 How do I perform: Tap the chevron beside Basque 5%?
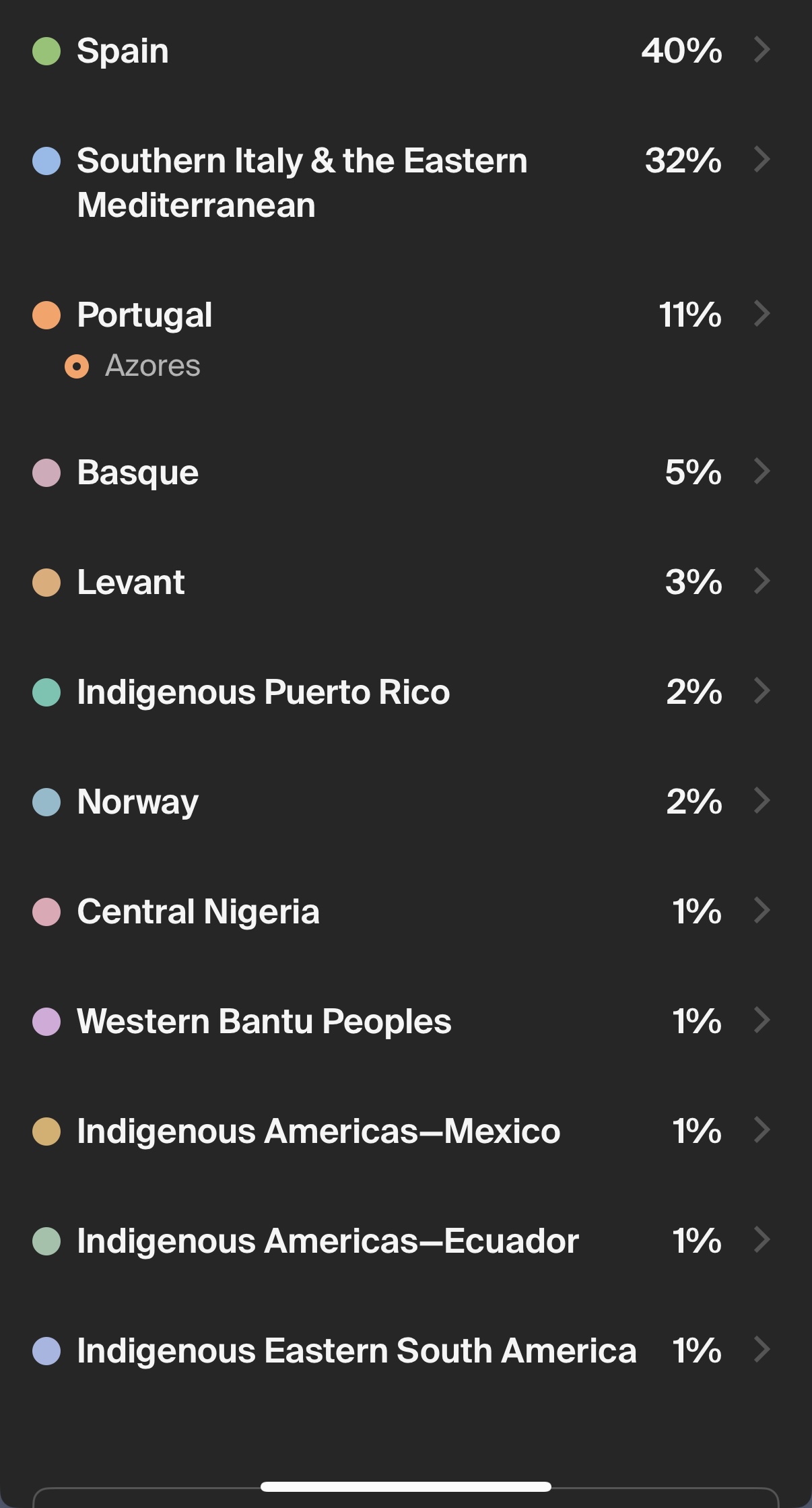click(762, 471)
